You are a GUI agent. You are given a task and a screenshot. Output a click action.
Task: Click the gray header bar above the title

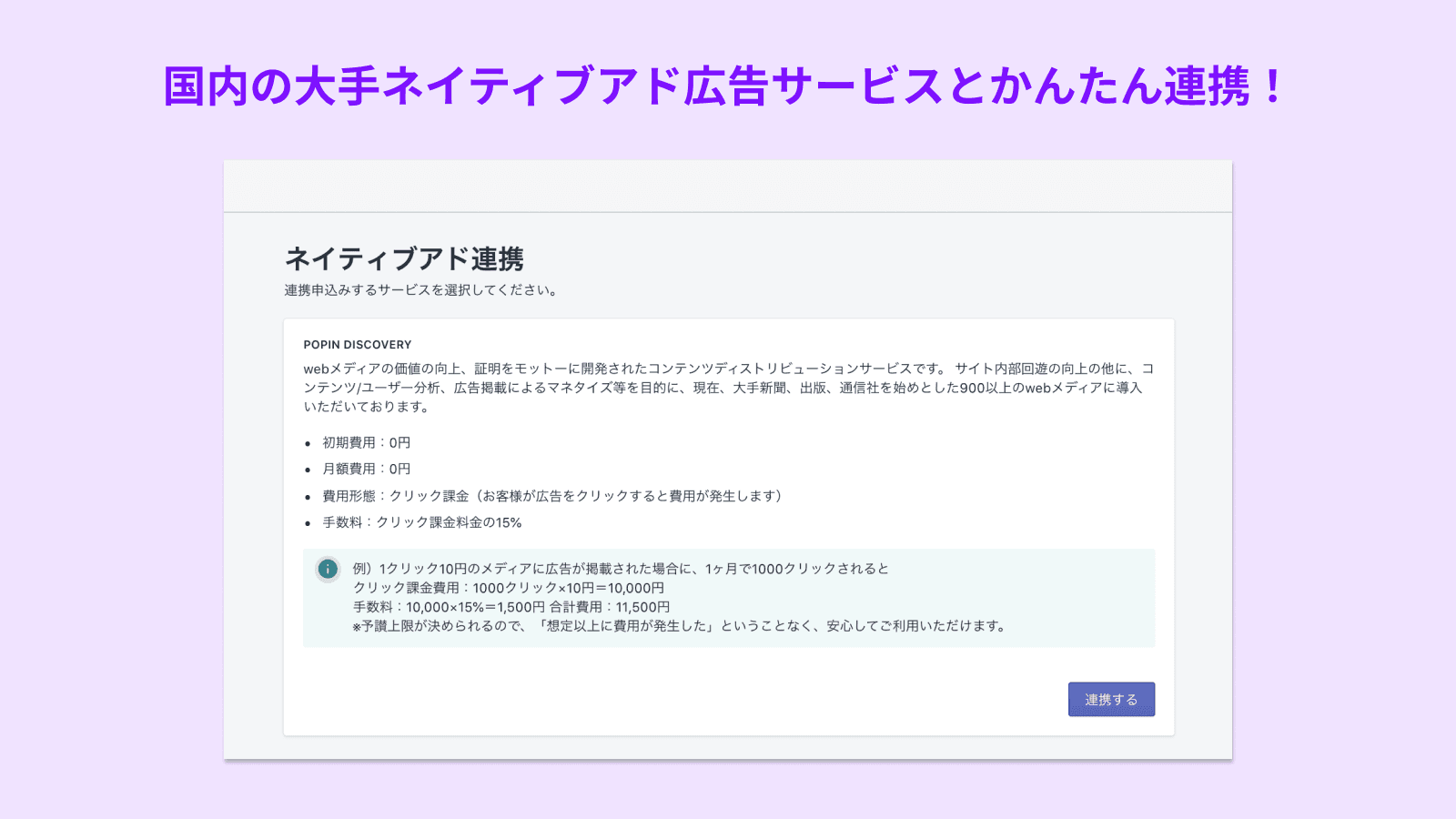point(728,184)
